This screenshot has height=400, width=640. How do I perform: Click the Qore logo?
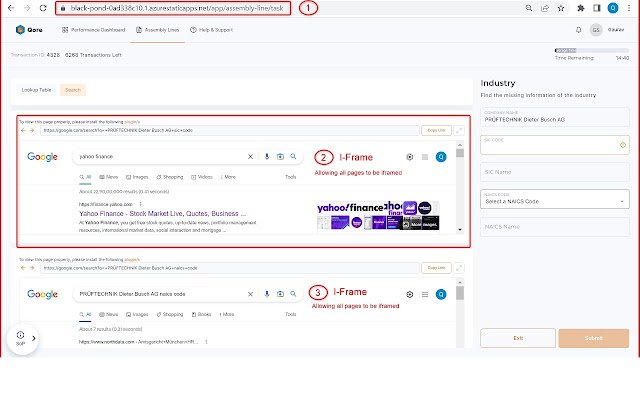click(x=29, y=30)
